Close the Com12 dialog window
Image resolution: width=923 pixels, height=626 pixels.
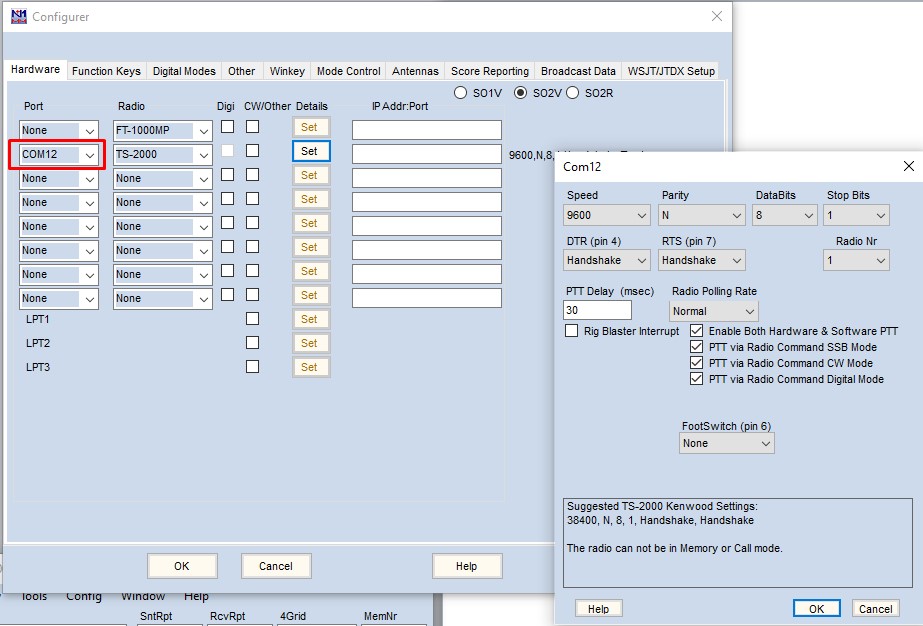click(x=908, y=166)
